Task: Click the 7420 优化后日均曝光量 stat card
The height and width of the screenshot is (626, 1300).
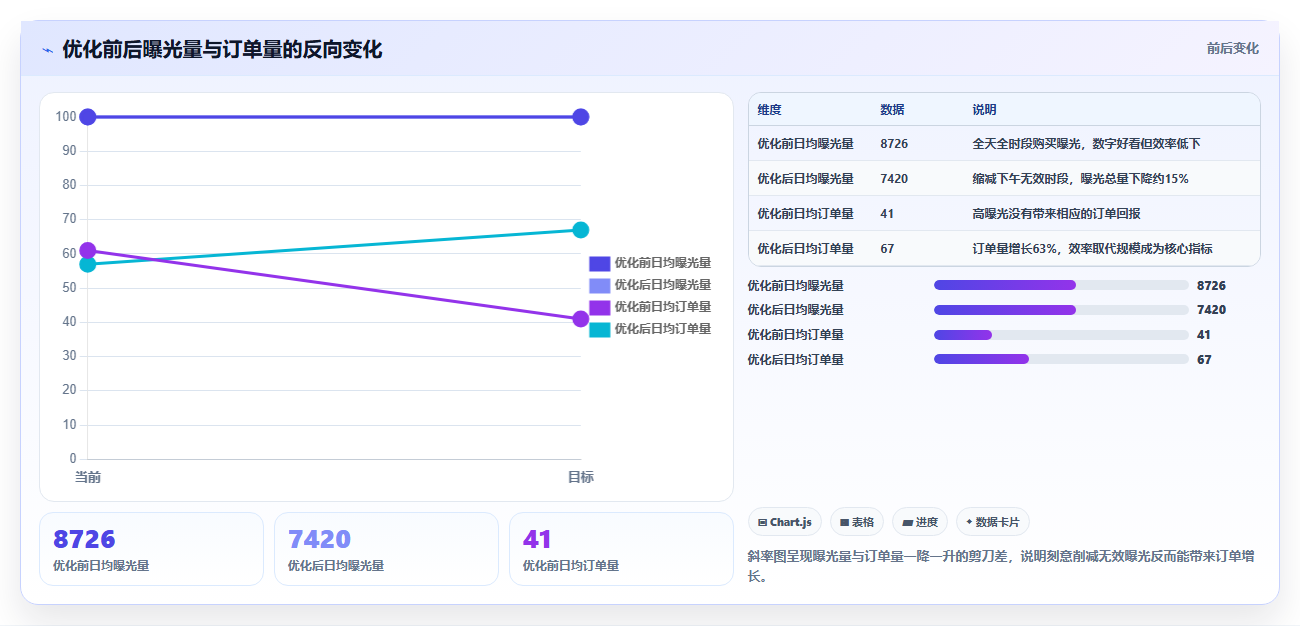Action: pyautogui.click(x=386, y=549)
